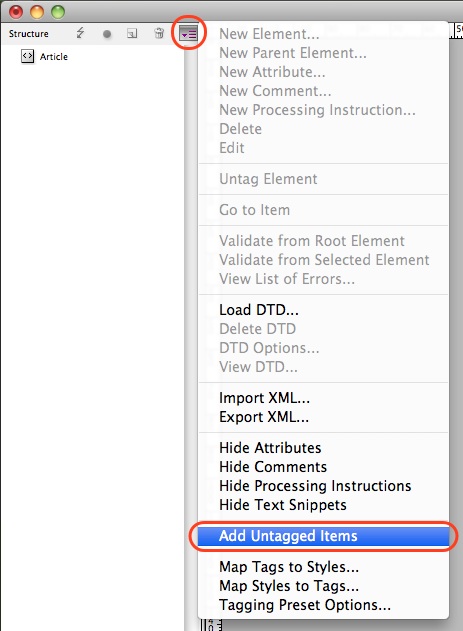463x631 pixels.
Task: Click the add attribute dot icon
Action: pyautogui.click(x=107, y=34)
